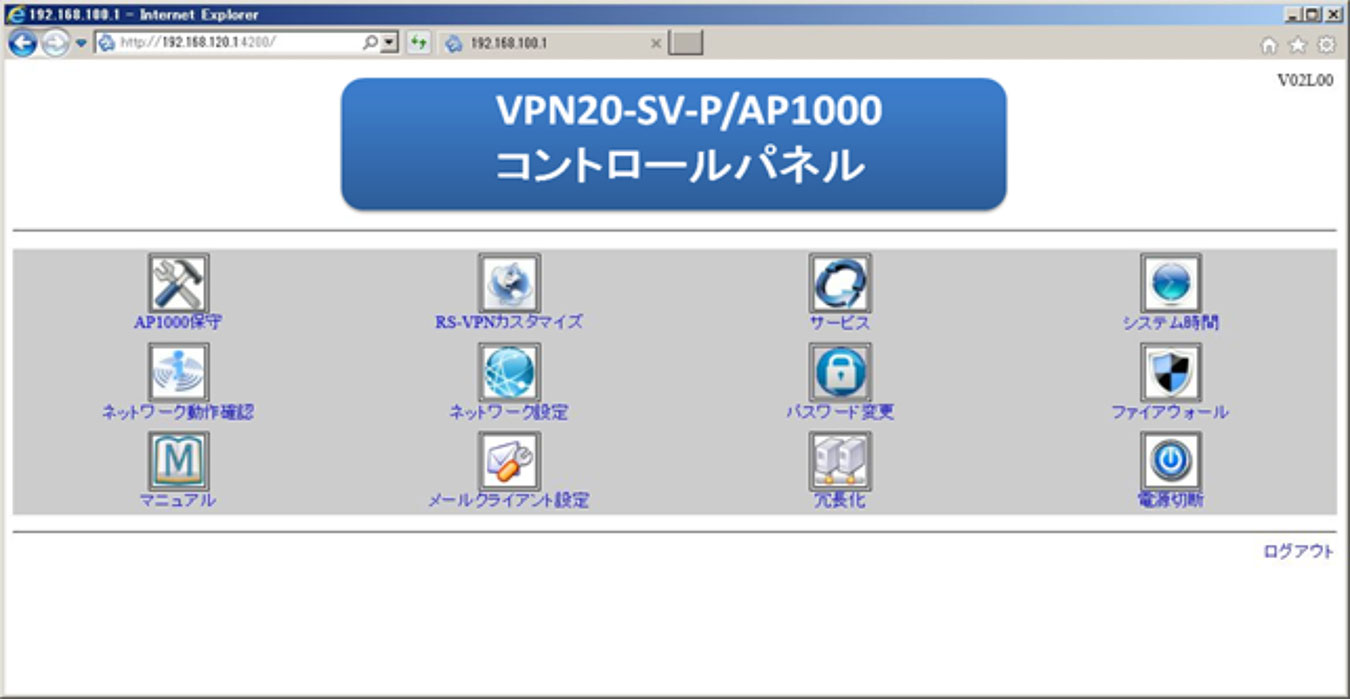Click the 電源切断 power icon

point(1171,462)
